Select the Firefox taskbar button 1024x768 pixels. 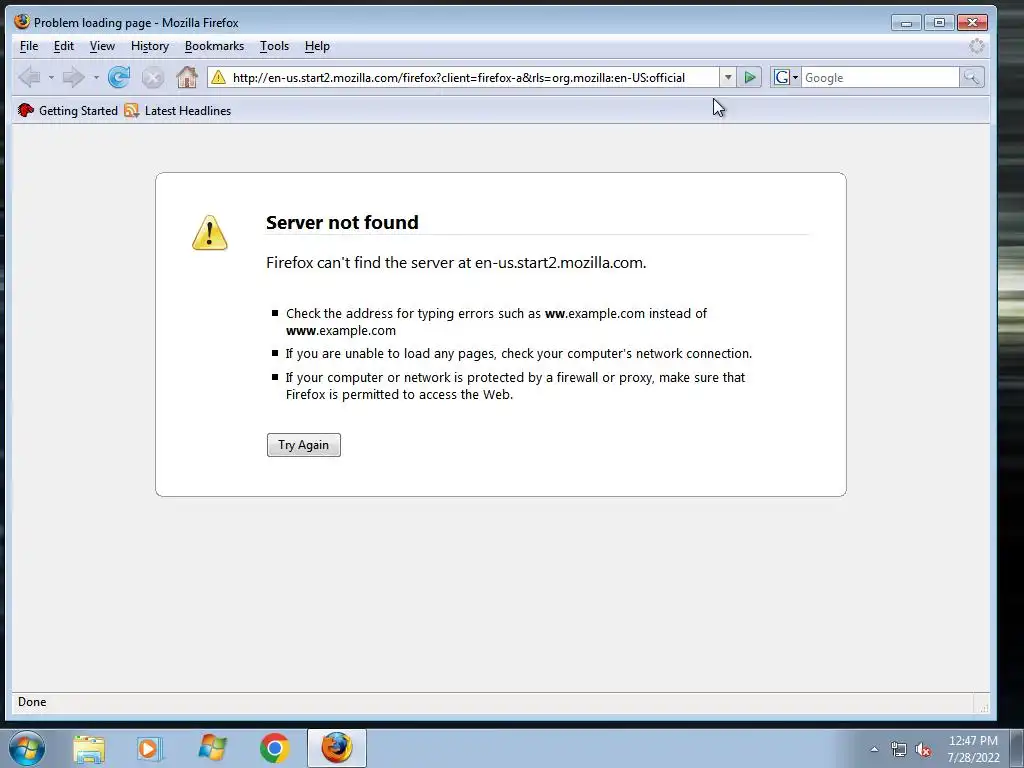[x=337, y=748]
